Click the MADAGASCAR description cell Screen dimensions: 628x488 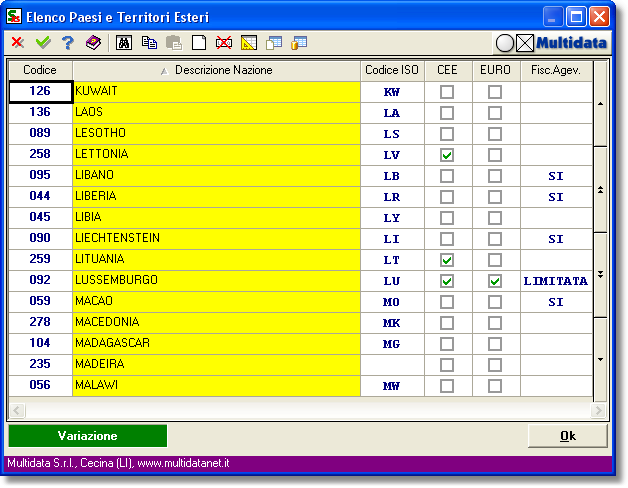pyautogui.click(x=216, y=344)
